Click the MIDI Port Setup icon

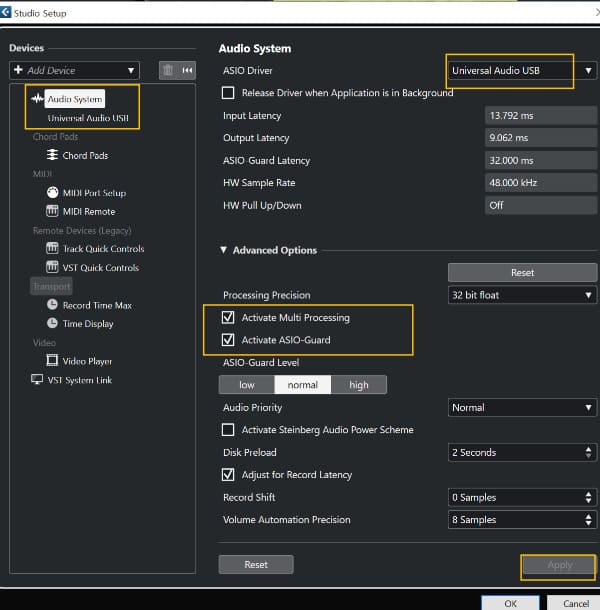[x=53, y=192]
